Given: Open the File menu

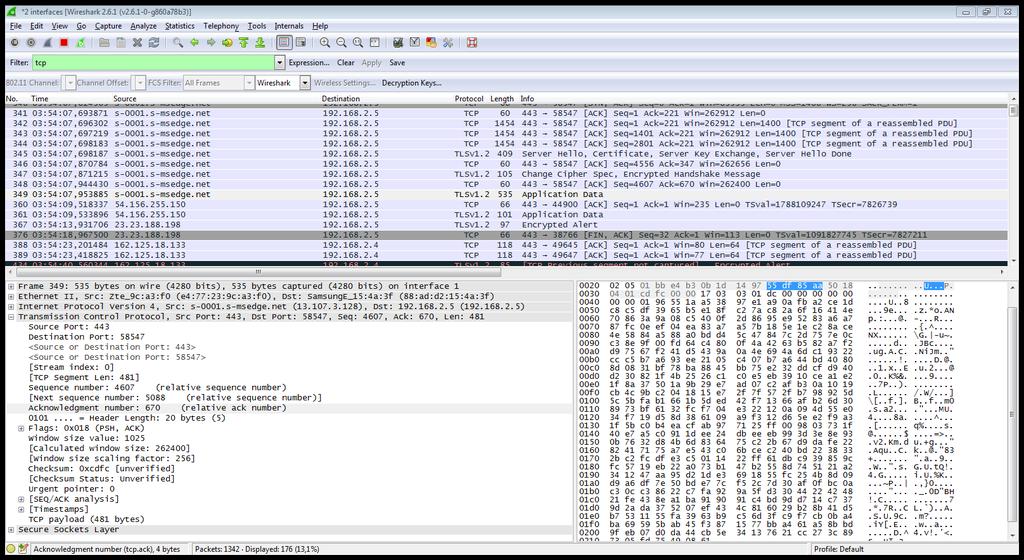Looking at the screenshot, I should click(16, 26).
